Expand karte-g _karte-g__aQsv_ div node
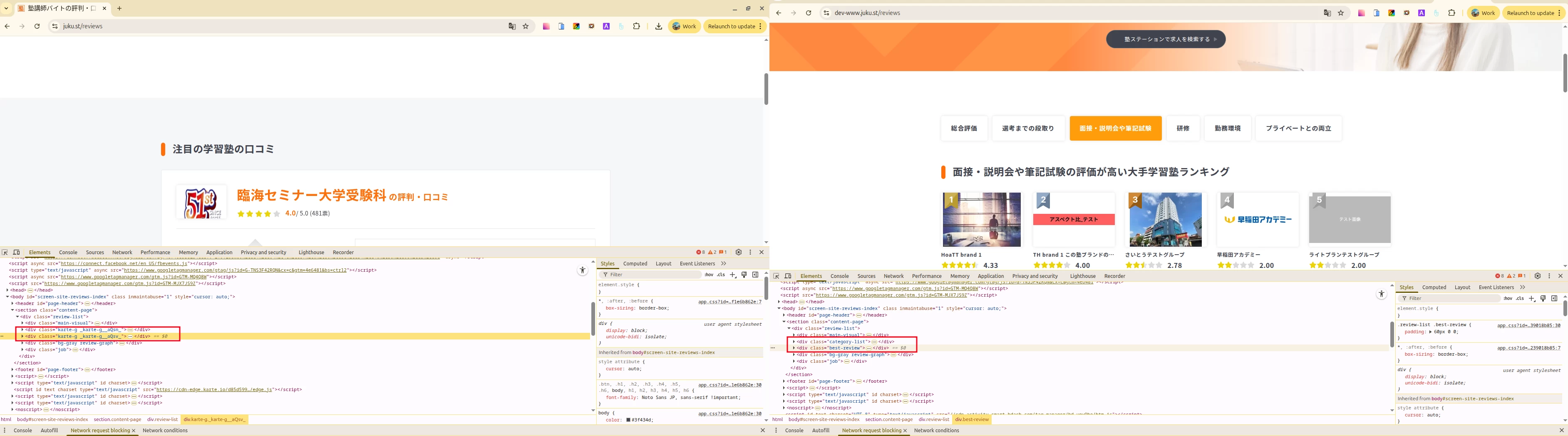This screenshot has width=1568, height=436. 22,336
